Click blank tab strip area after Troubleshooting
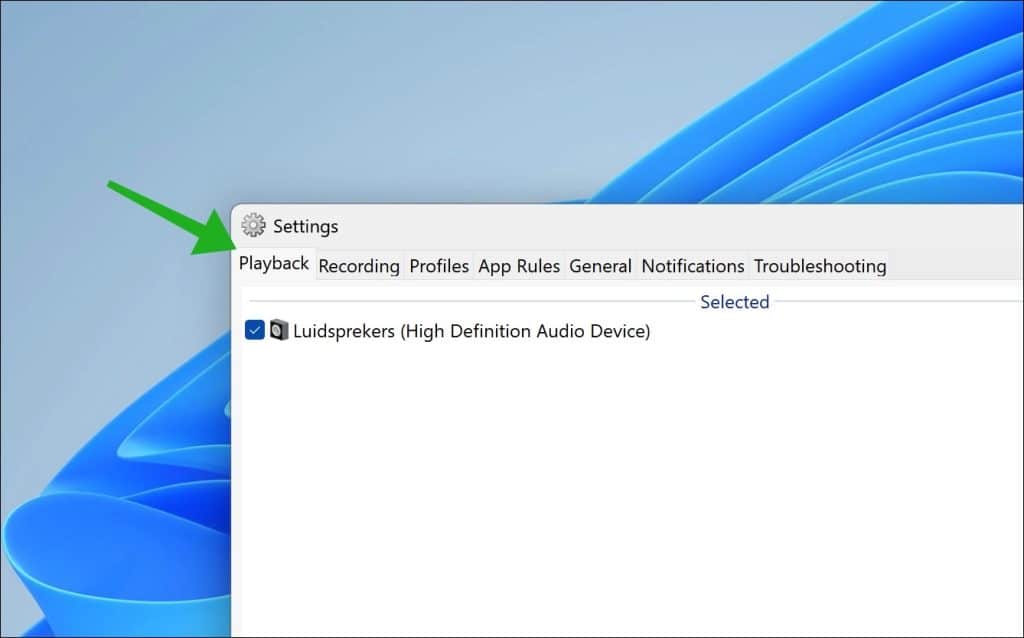 (955, 266)
